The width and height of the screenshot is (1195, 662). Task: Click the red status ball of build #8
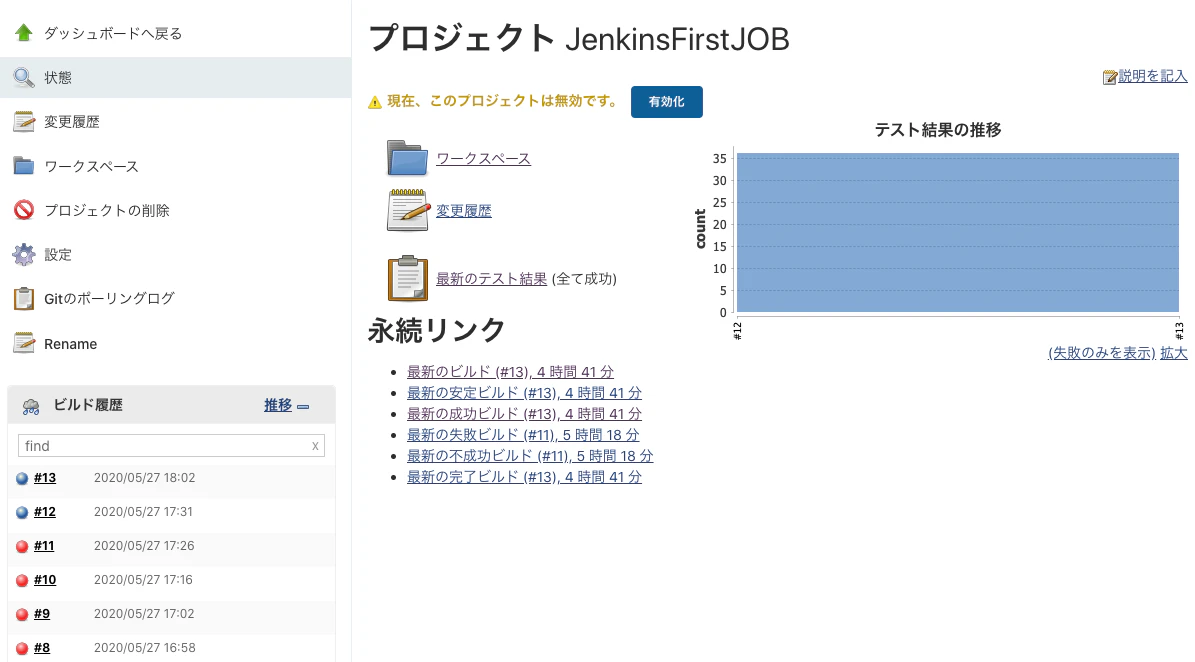click(x=22, y=648)
